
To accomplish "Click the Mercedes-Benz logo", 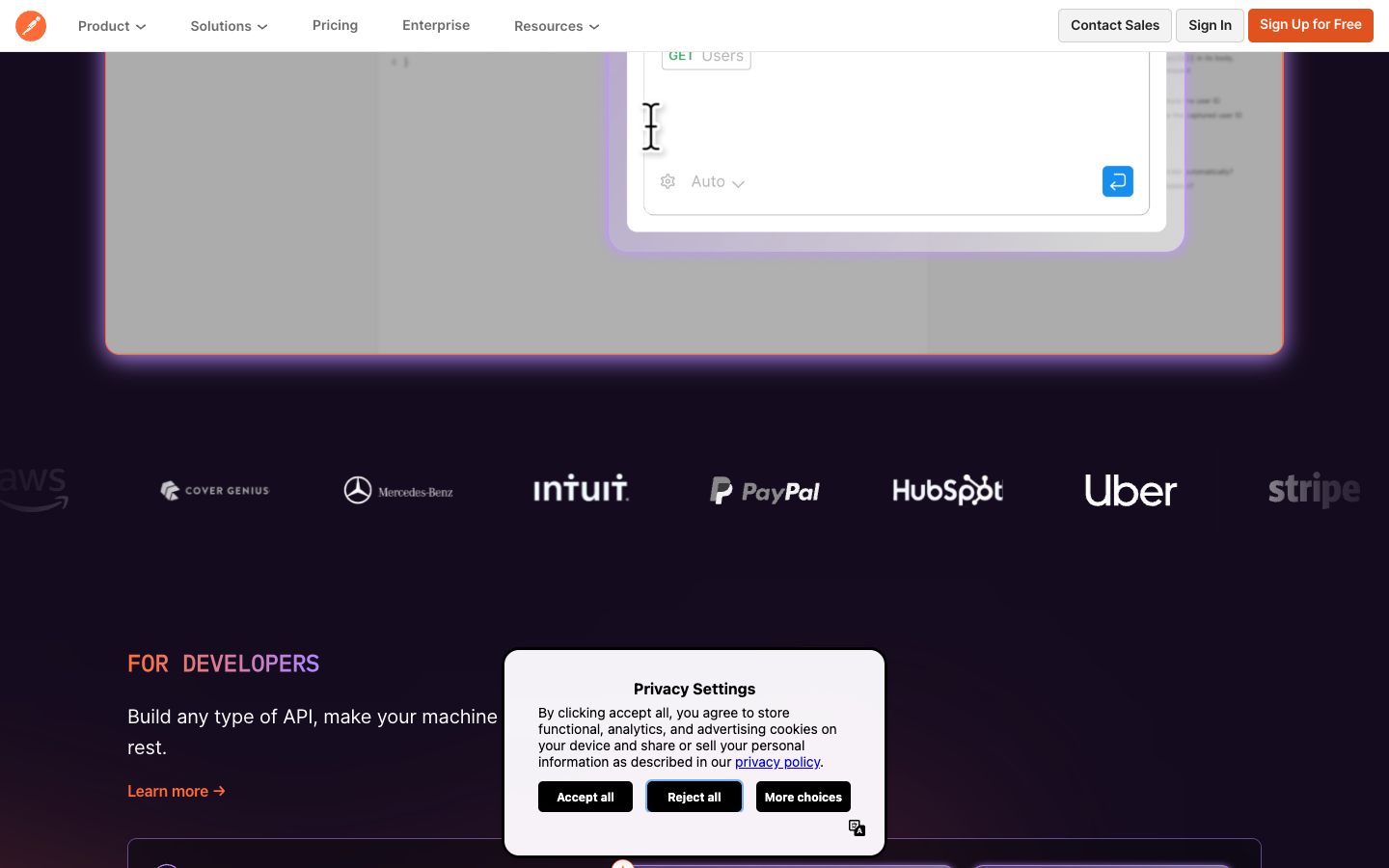I will point(398,491).
